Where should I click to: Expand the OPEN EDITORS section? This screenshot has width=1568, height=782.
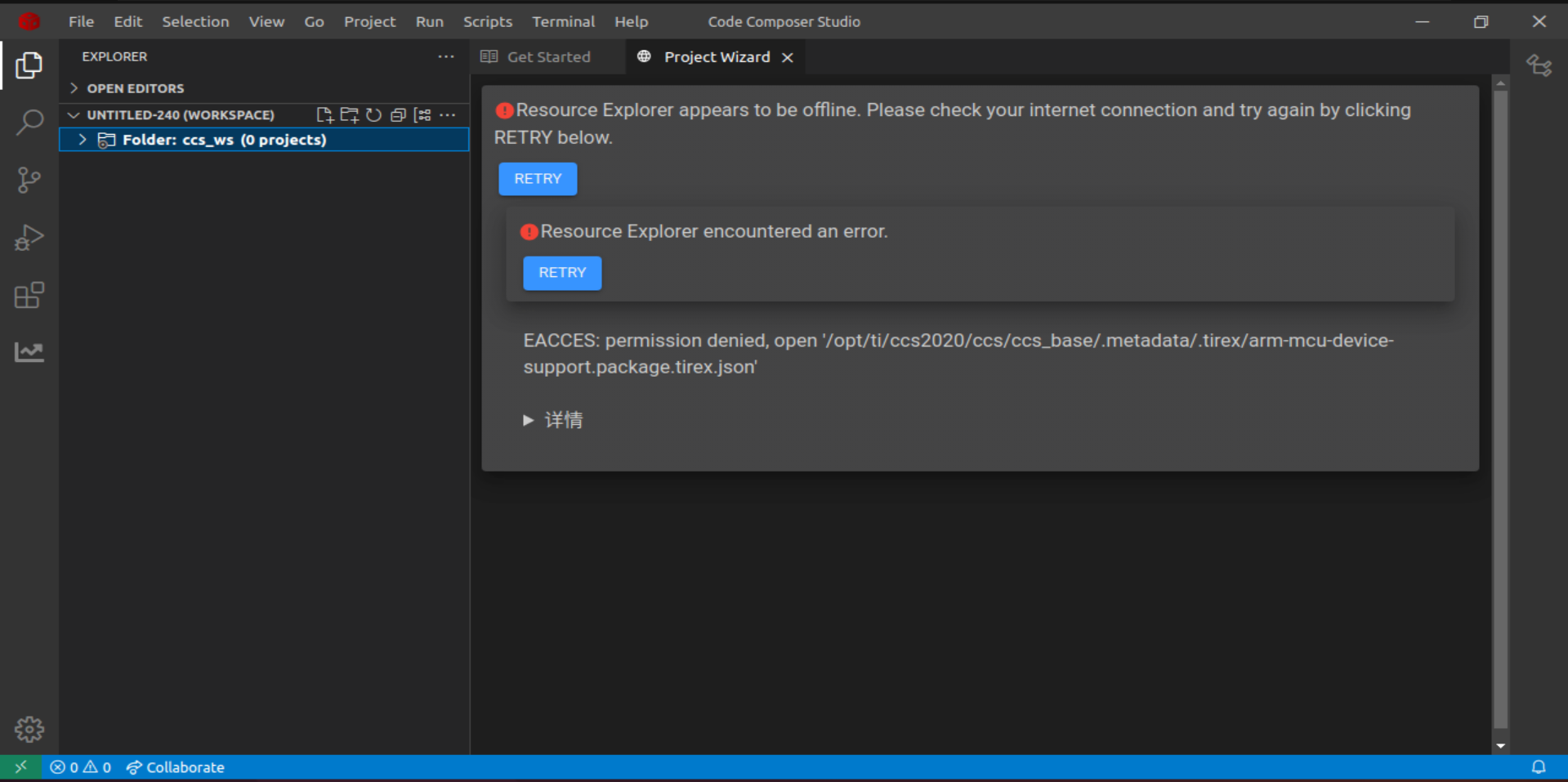(74, 88)
